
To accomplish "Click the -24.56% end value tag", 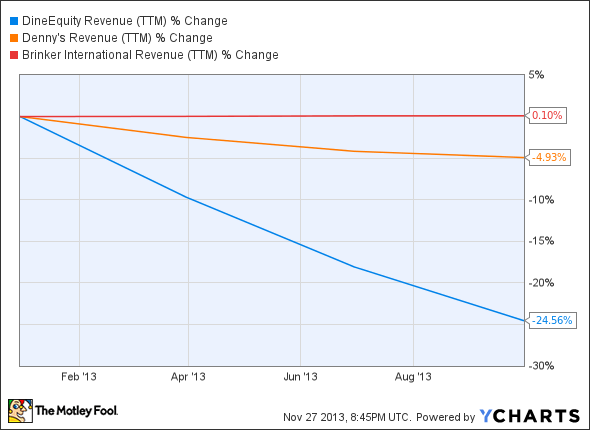I will [552, 321].
